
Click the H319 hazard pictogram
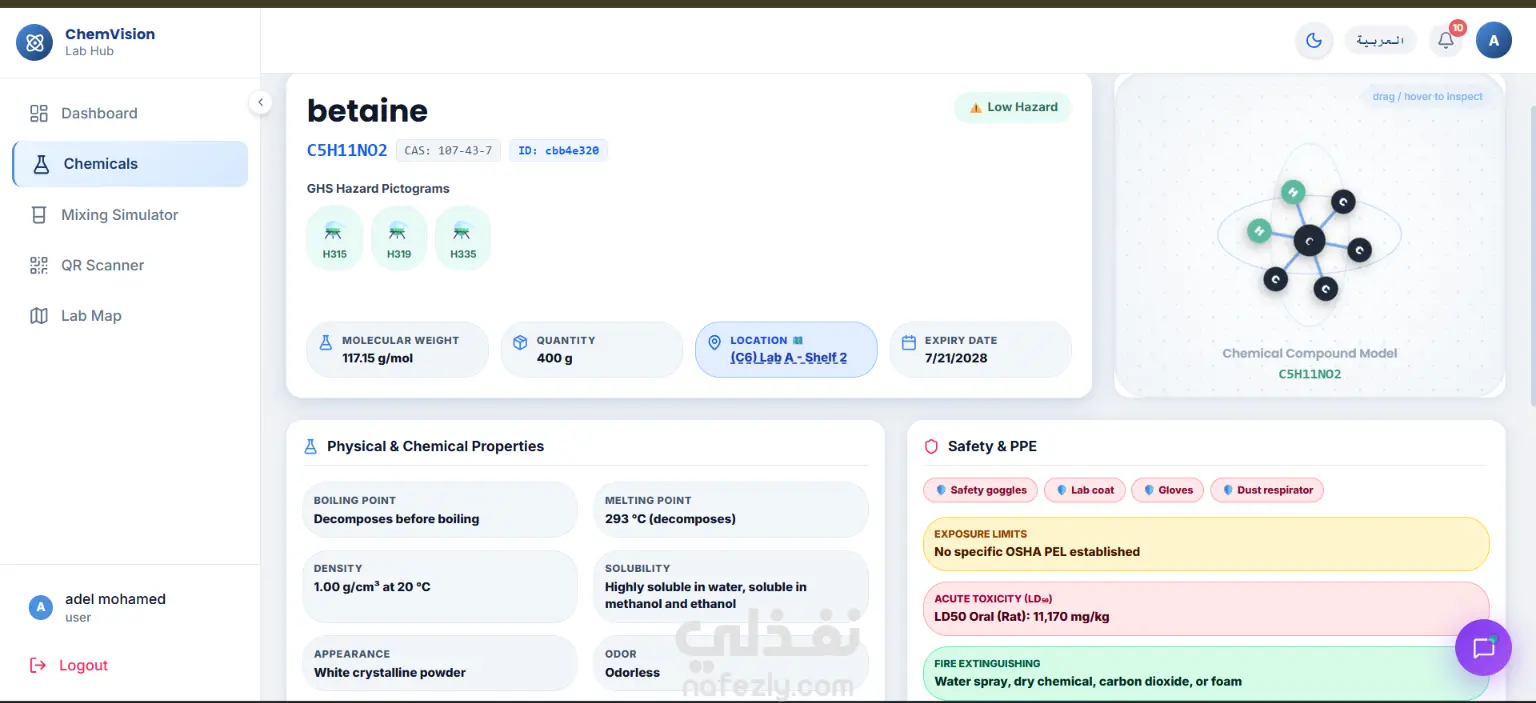click(399, 238)
